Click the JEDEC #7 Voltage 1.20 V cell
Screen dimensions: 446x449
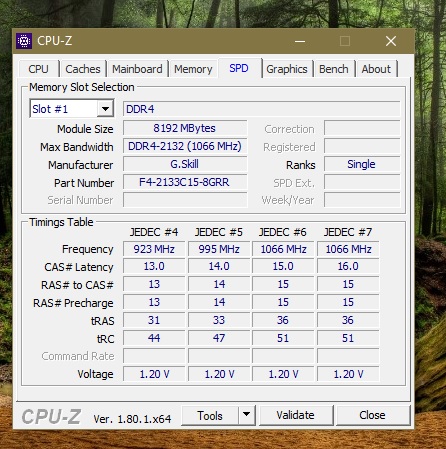[348, 374]
